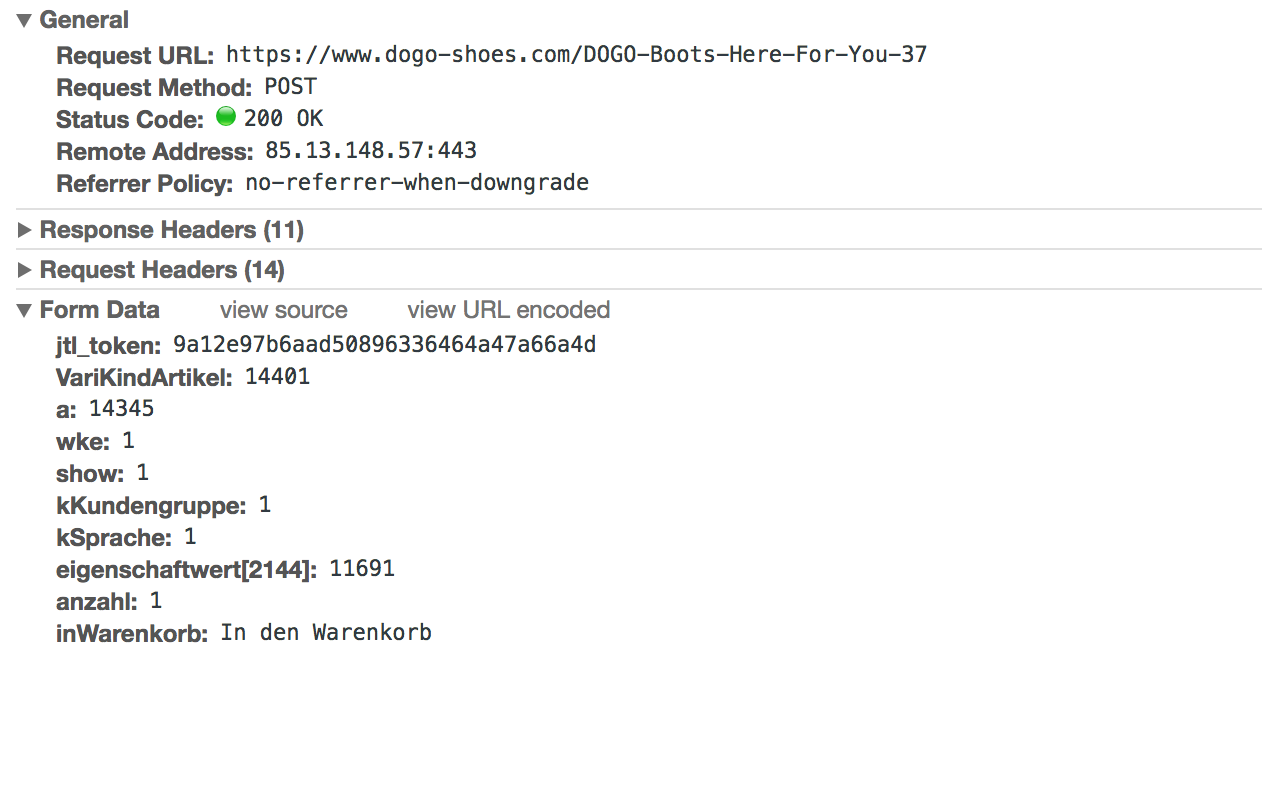Click the view URL encoded link

(x=508, y=310)
